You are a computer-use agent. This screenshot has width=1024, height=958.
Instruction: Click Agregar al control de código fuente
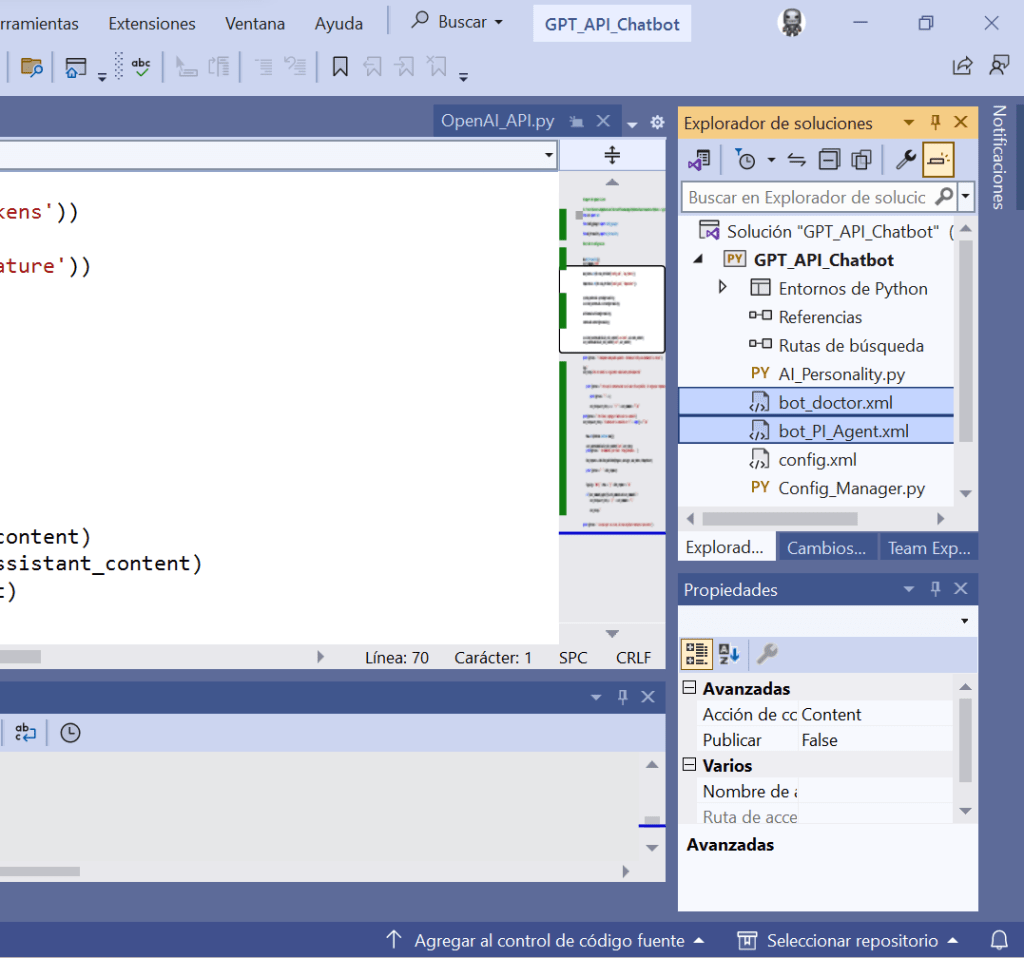(549, 940)
